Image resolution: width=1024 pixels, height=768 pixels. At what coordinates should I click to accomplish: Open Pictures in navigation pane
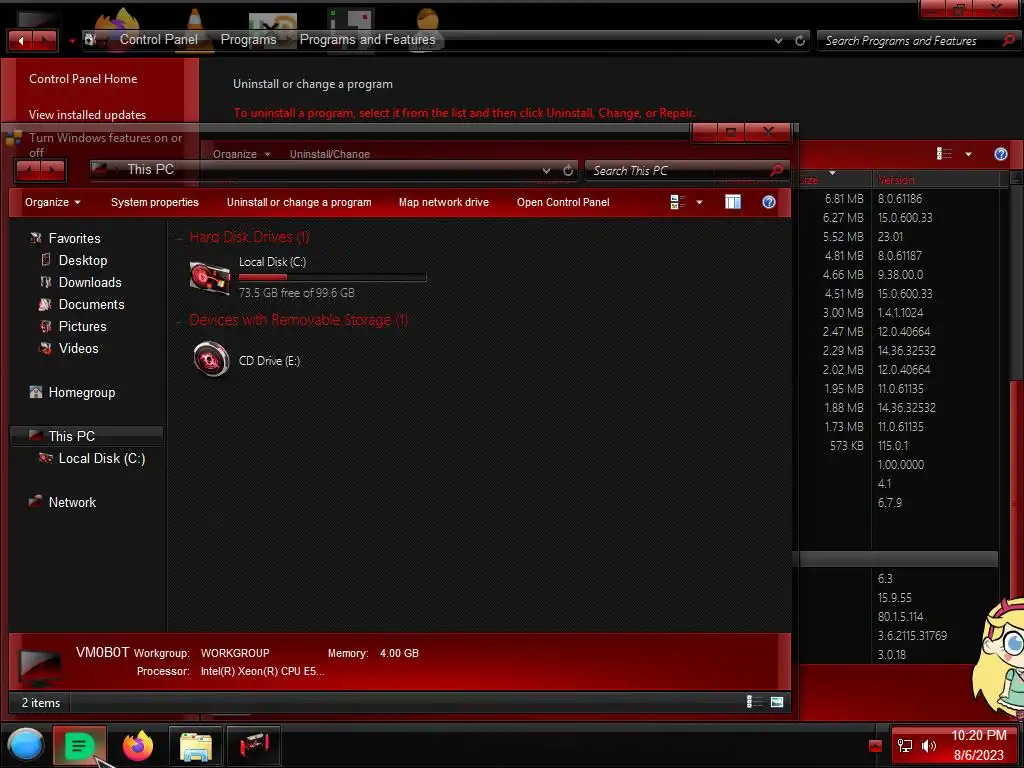82,326
